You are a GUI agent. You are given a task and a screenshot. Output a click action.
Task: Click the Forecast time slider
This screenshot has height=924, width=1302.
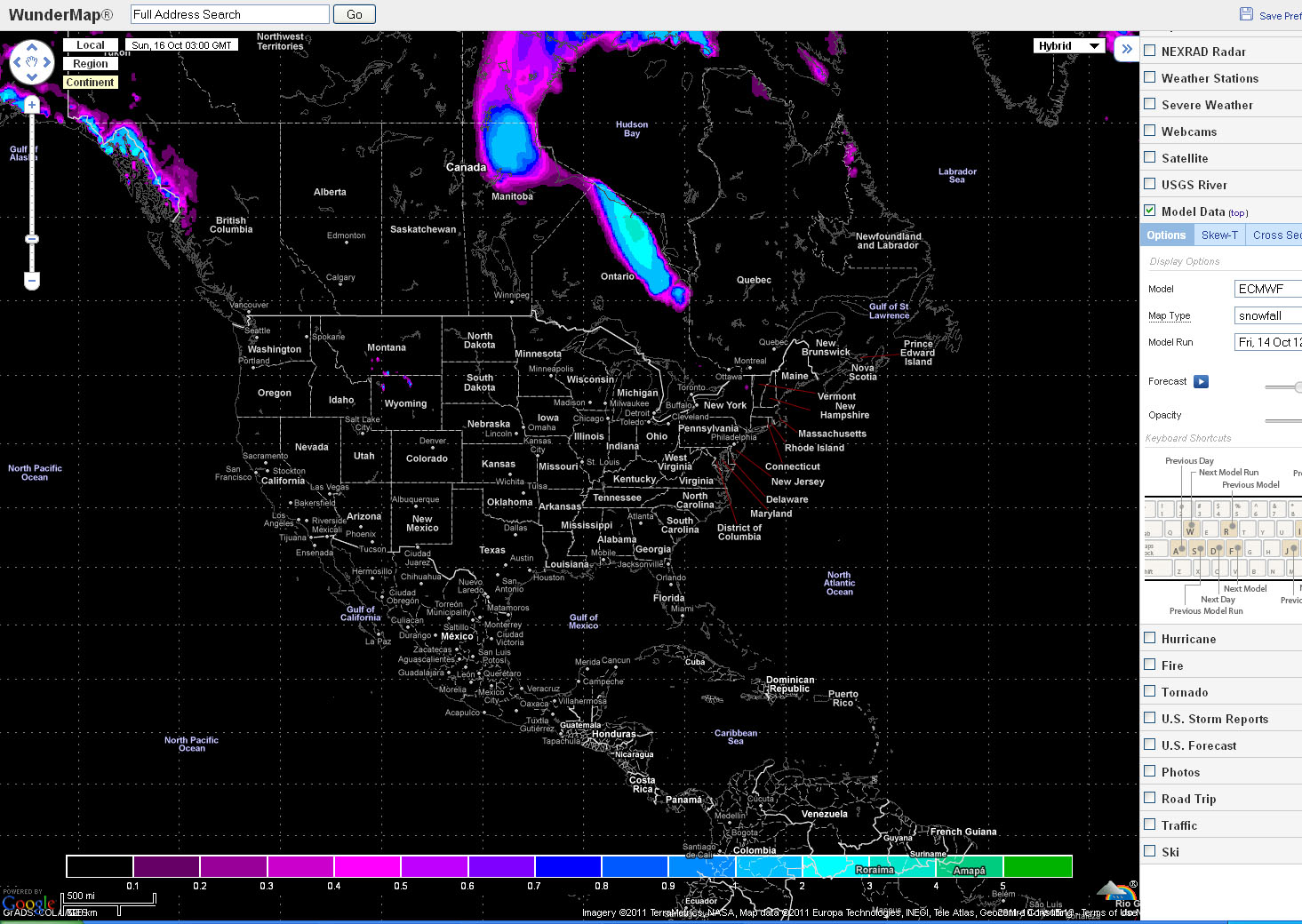click(x=1283, y=386)
